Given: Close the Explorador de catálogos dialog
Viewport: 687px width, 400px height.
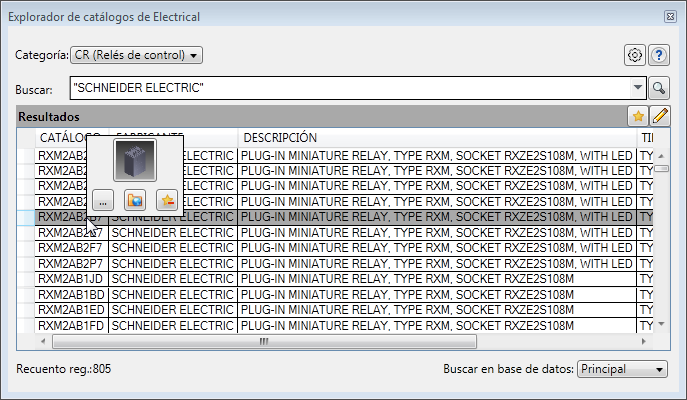Looking at the screenshot, I should pyautogui.click(x=670, y=17).
